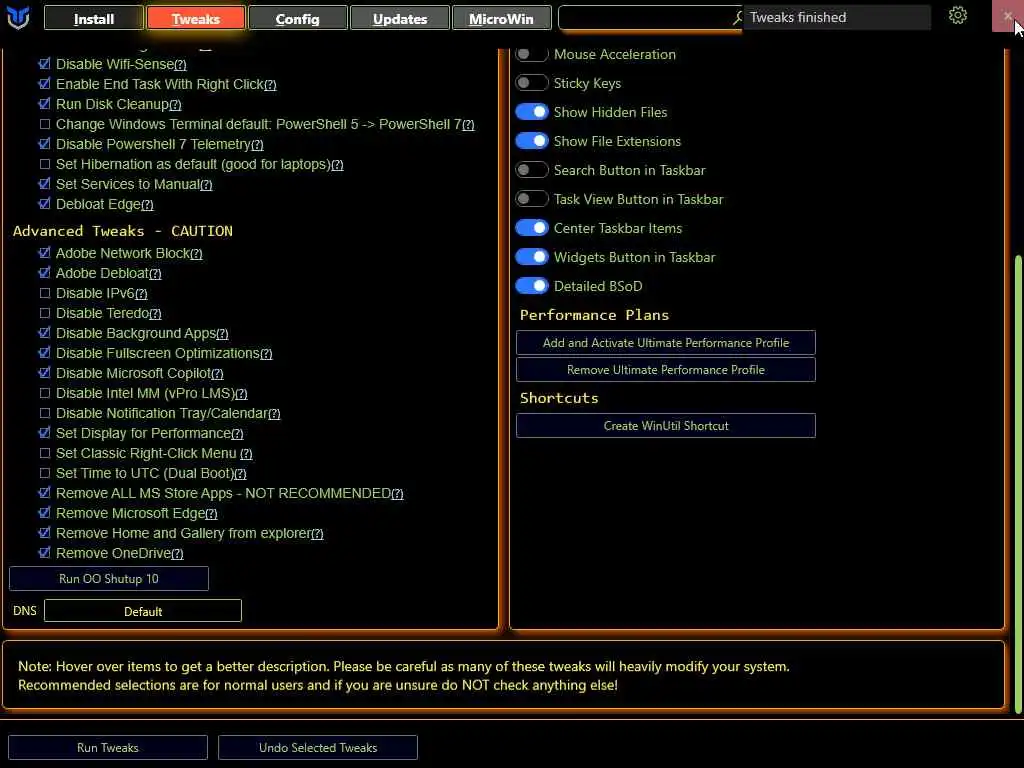Open the MicroWin tab

click(x=502, y=19)
